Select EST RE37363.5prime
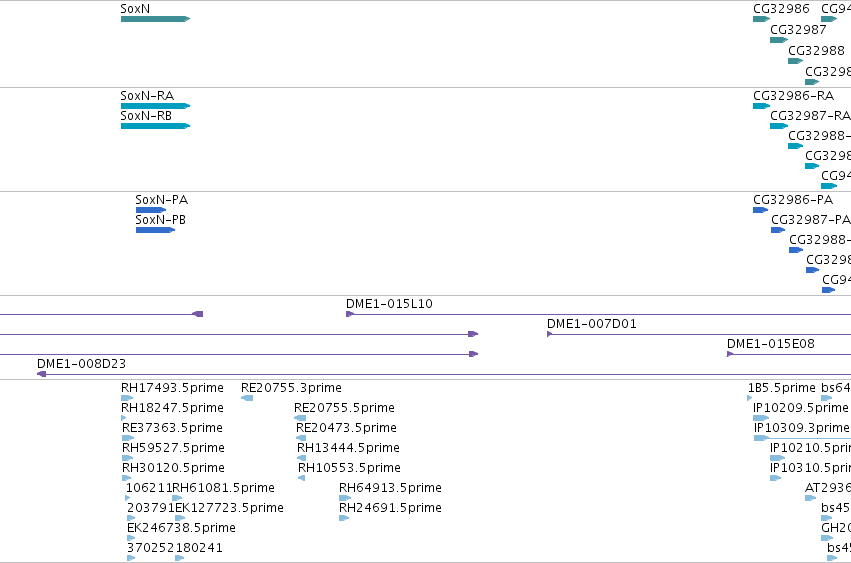 click(128, 438)
